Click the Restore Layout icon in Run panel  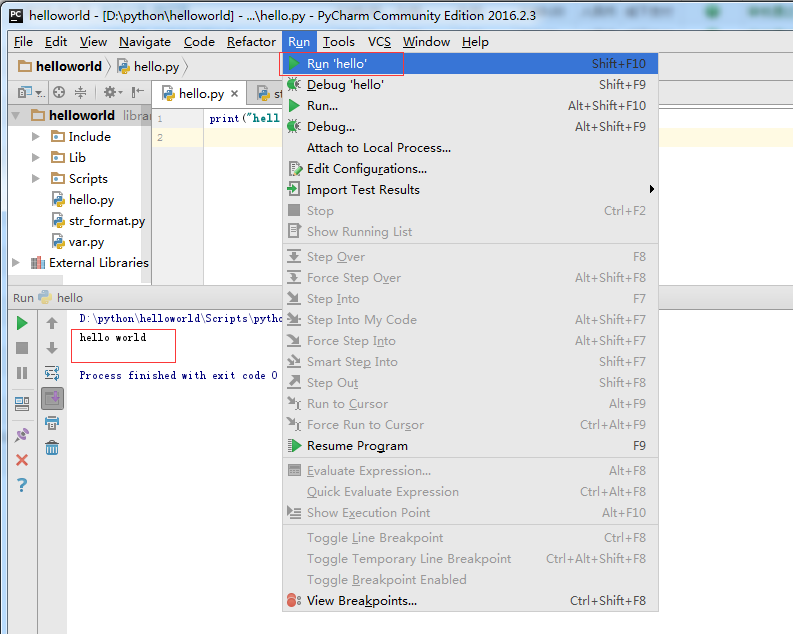click(22, 403)
